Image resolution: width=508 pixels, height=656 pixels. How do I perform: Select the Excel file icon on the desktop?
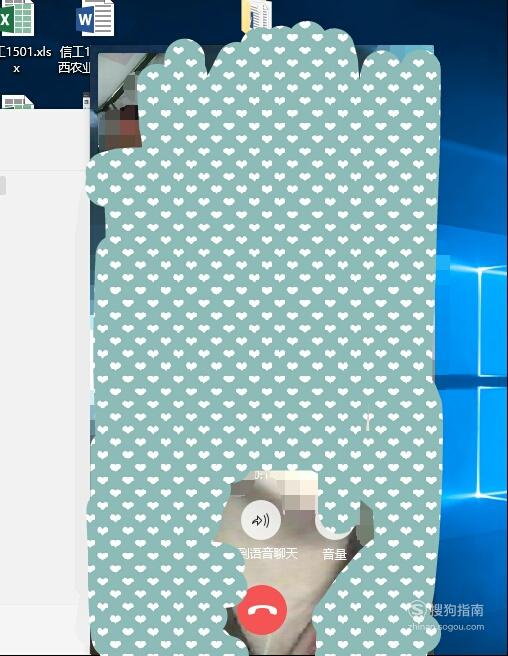coord(17,18)
